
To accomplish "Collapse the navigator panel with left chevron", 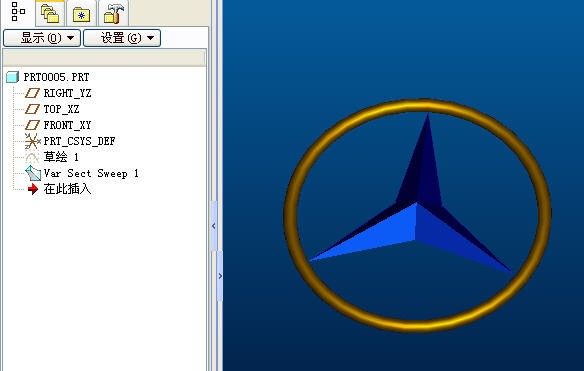I will coord(214,226).
